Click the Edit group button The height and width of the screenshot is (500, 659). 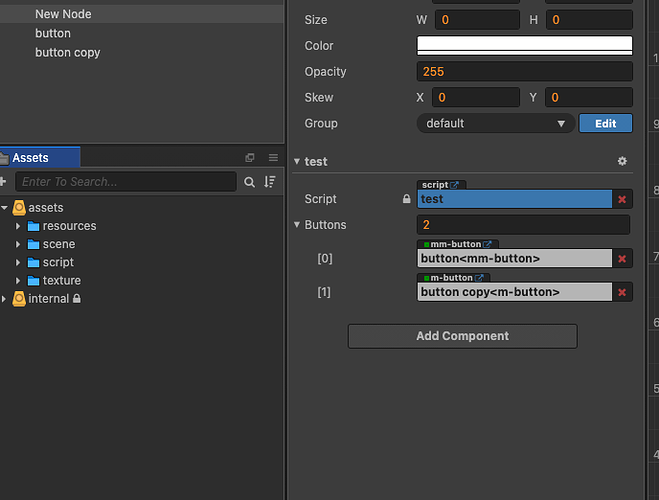tap(605, 124)
